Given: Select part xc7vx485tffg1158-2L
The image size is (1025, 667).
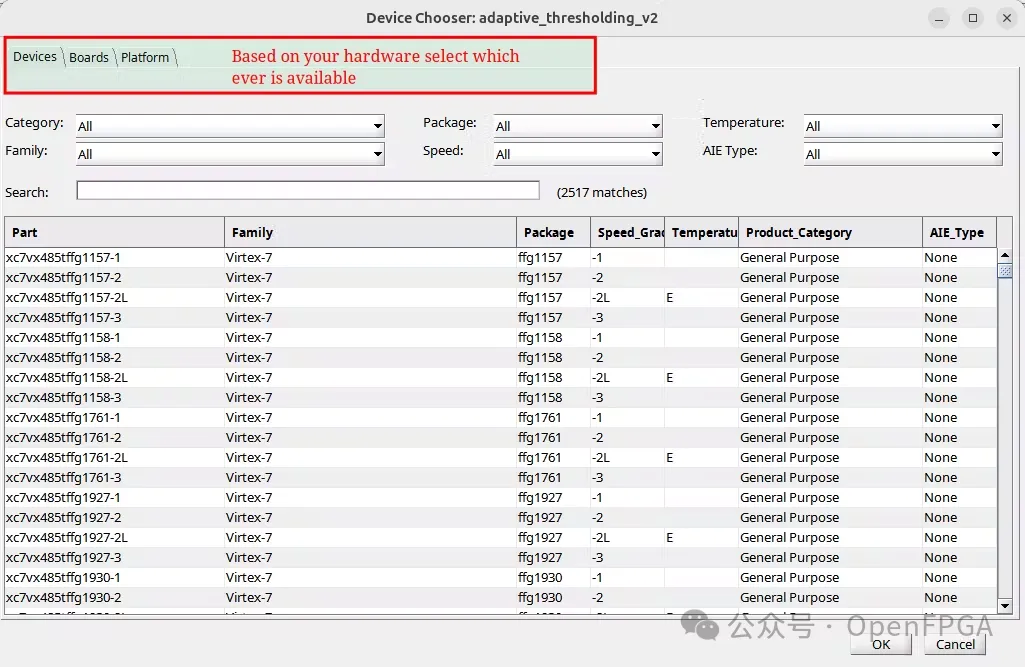Looking at the screenshot, I should (501, 377).
